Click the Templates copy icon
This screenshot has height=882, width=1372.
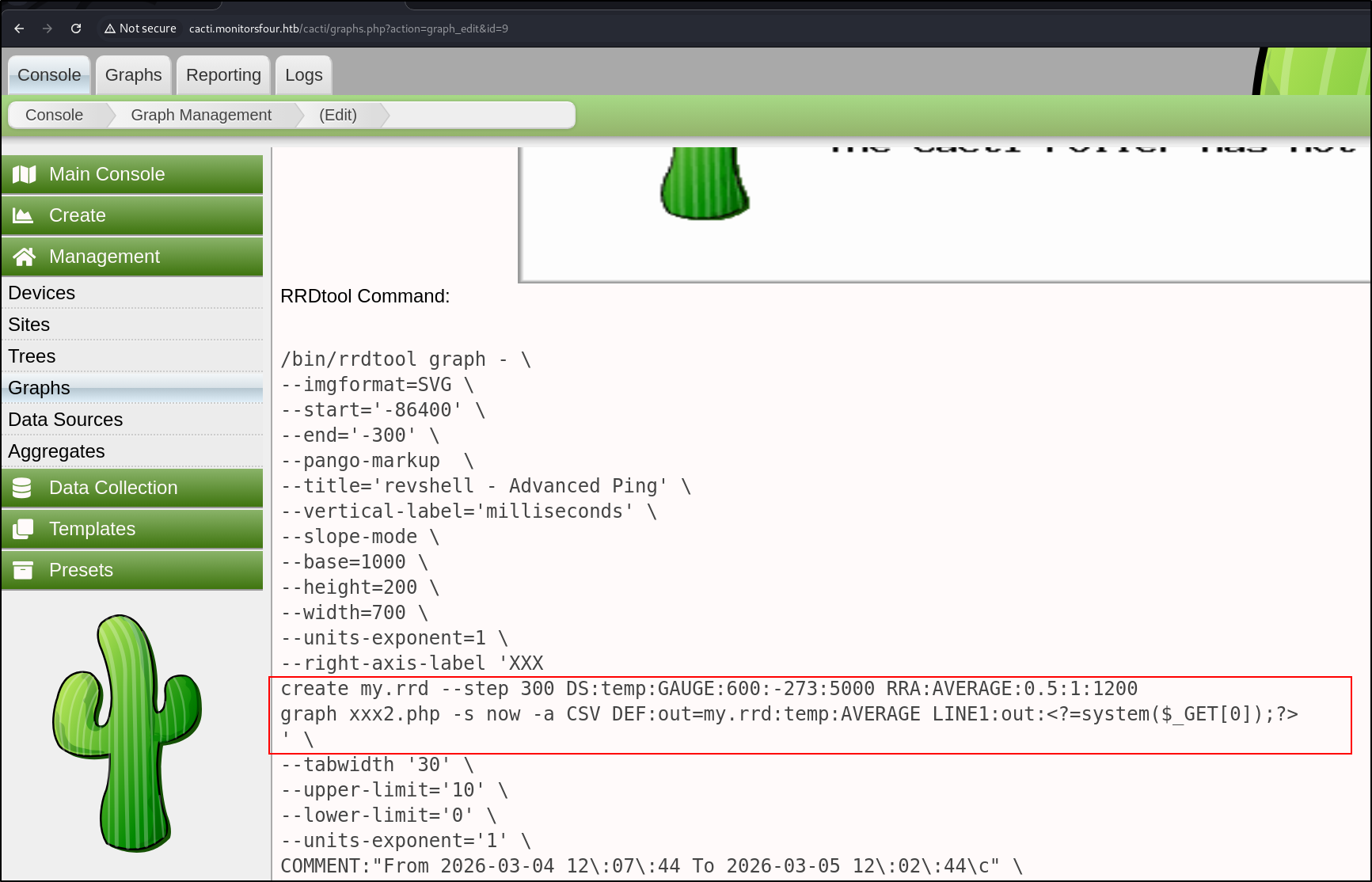coord(24,529)
